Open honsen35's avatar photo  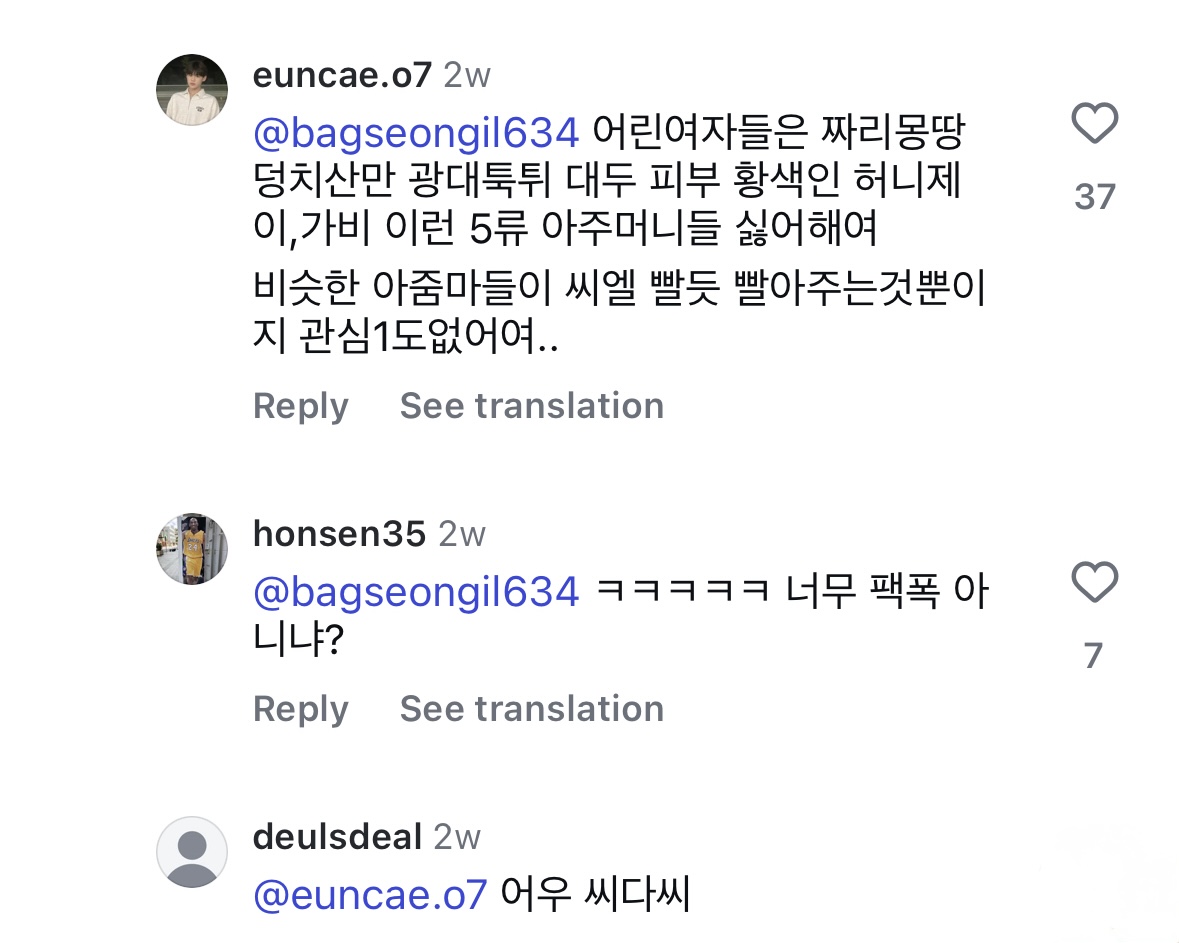[x=193, y=549]
